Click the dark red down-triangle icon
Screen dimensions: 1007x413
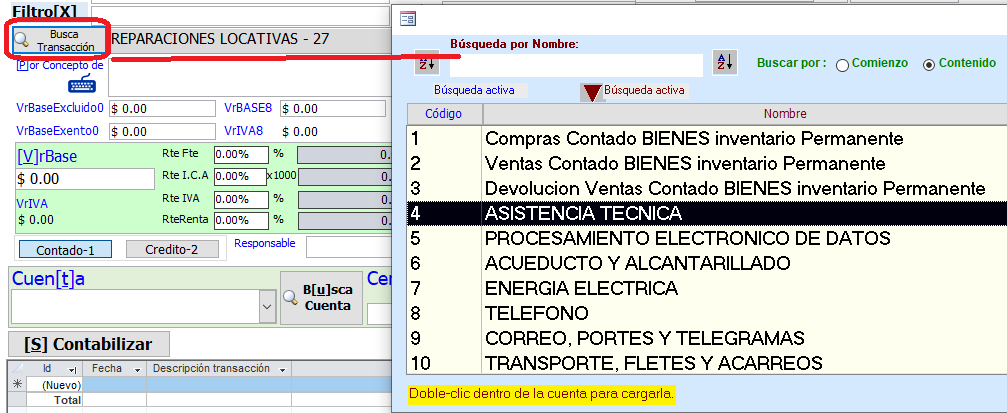[x=592, y=92]
